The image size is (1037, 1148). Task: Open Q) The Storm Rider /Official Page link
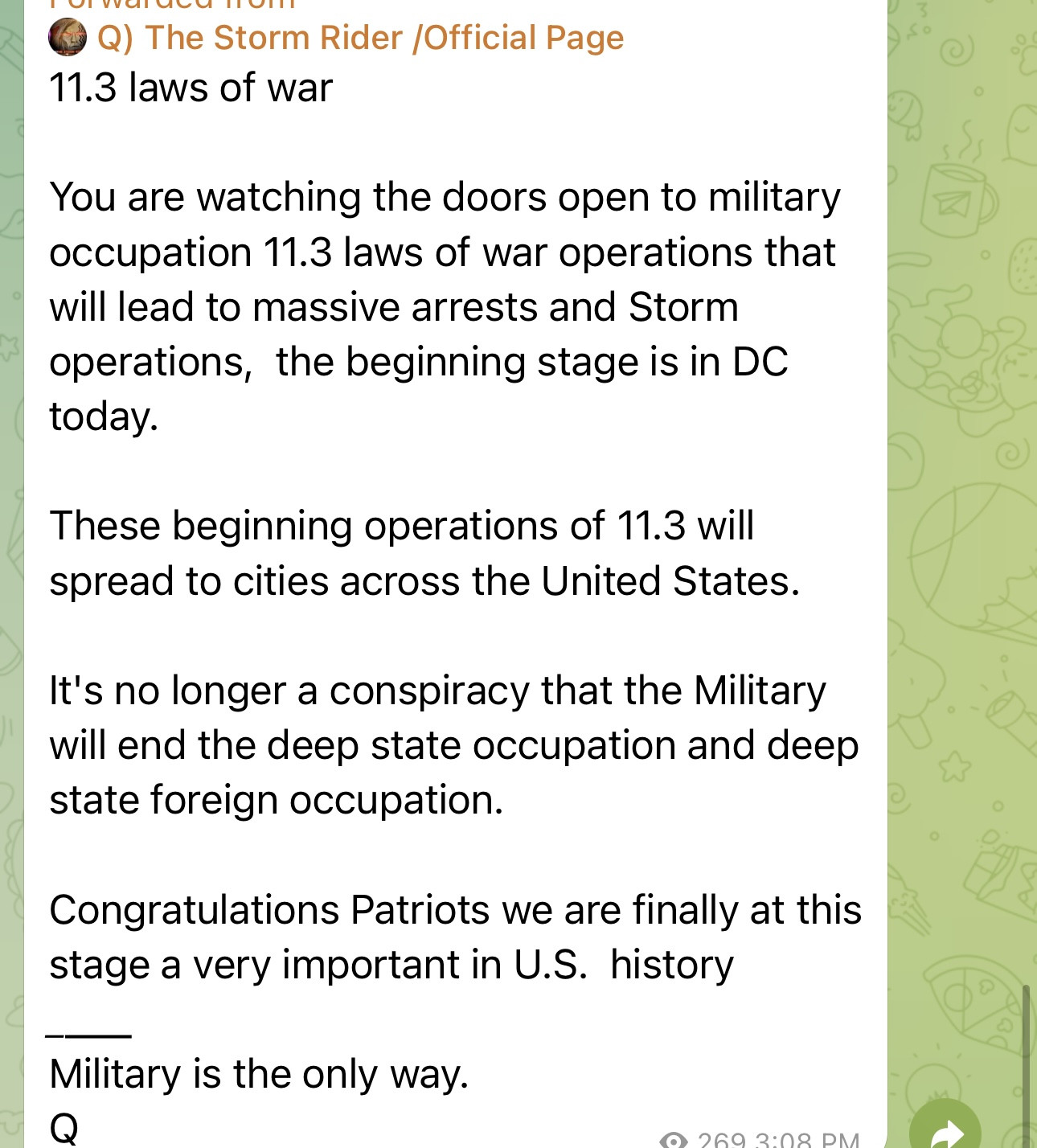coord(360,38)
